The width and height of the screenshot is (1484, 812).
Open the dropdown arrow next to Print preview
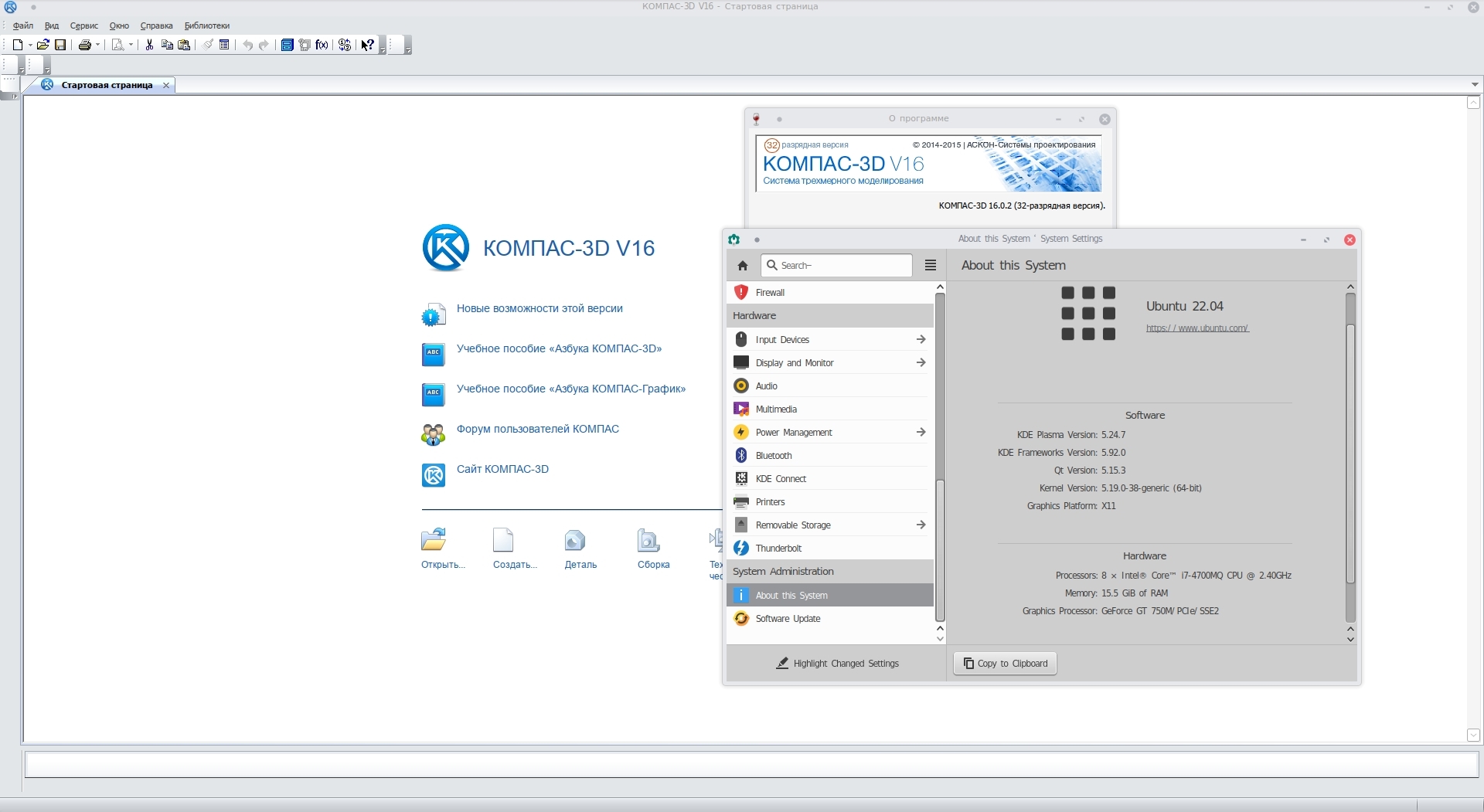tap(131, 45)
